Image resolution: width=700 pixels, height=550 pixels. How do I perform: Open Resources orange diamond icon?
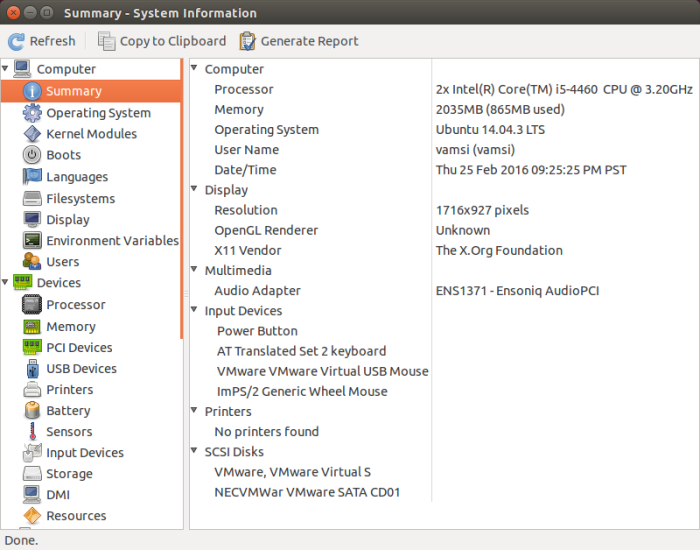[x=32, y=516]
